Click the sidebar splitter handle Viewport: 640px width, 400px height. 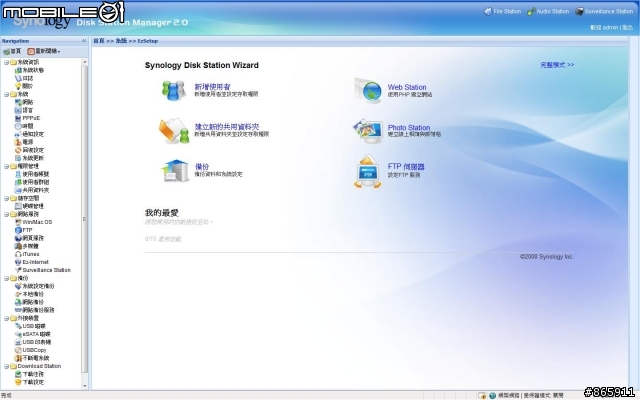pyautogui.click(x=84, y=219)
